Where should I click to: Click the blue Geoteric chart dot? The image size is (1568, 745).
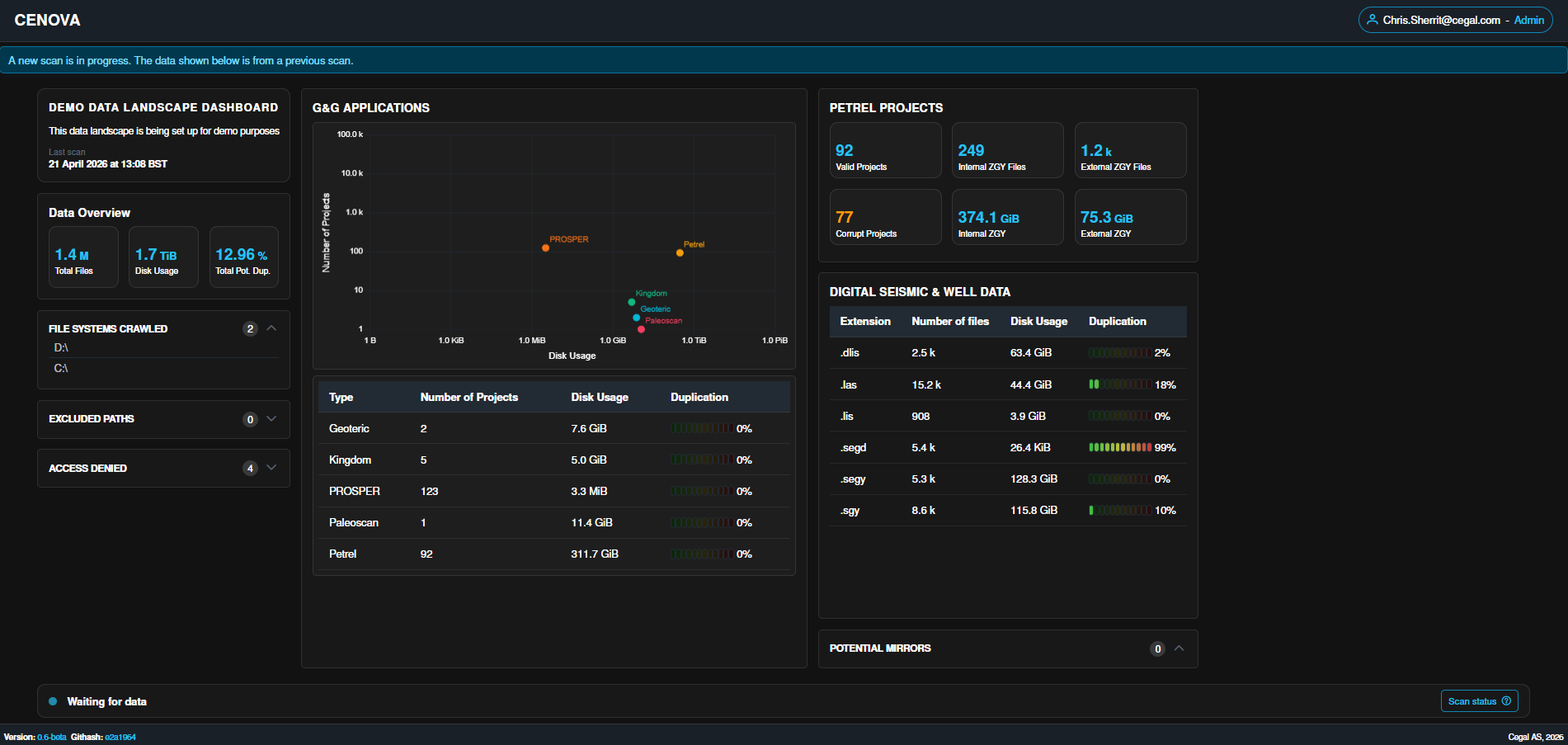(x=636, y=318)
